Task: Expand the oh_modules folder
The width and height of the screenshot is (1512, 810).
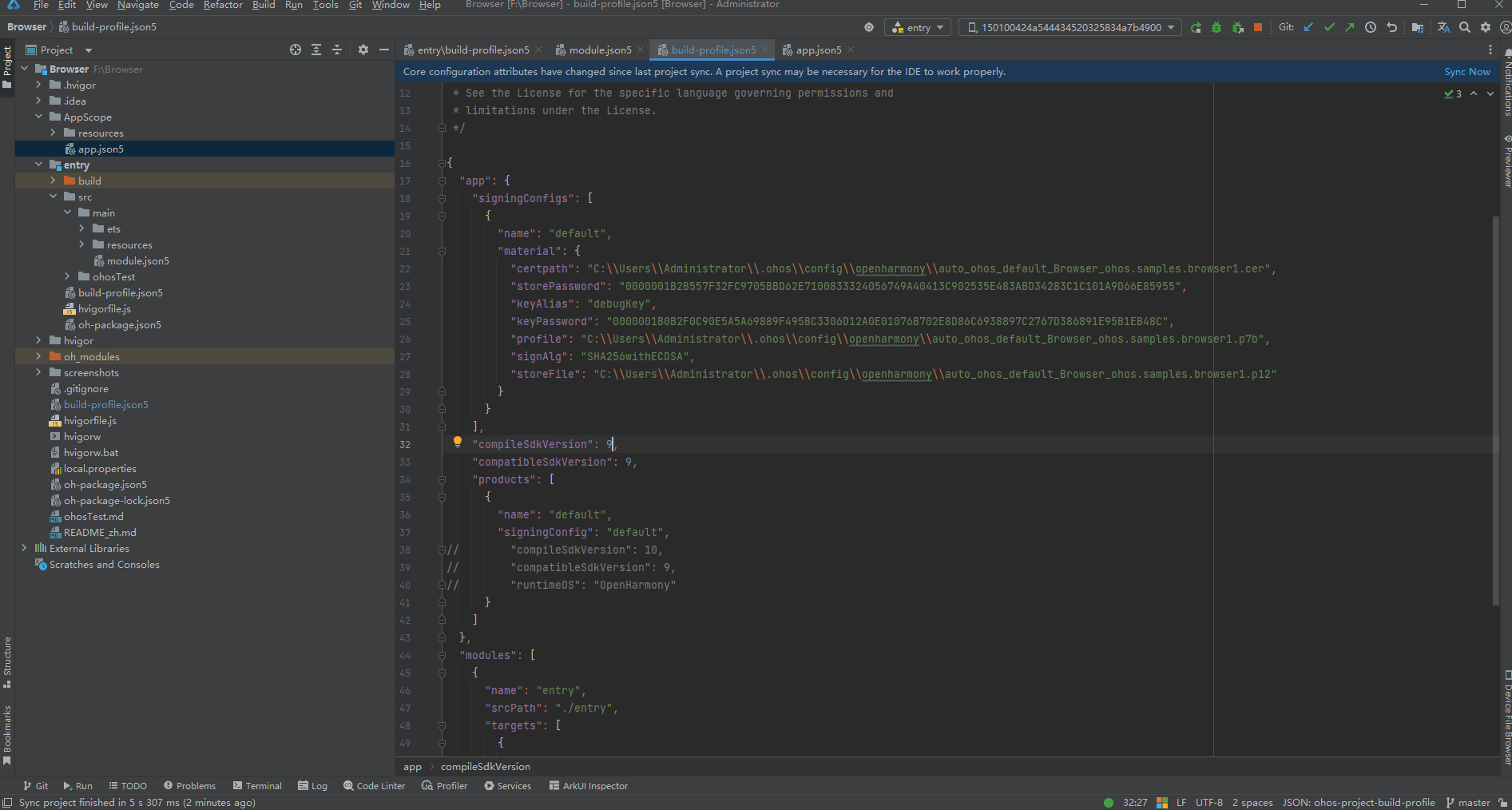Action: pos(38,356)
